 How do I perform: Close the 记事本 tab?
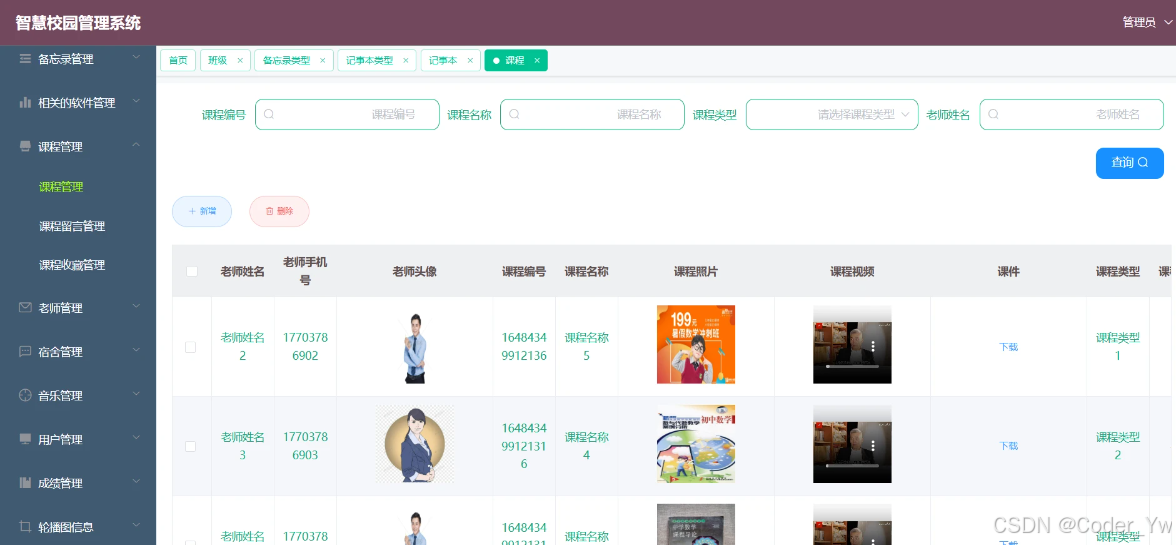(x=470, y=61)
